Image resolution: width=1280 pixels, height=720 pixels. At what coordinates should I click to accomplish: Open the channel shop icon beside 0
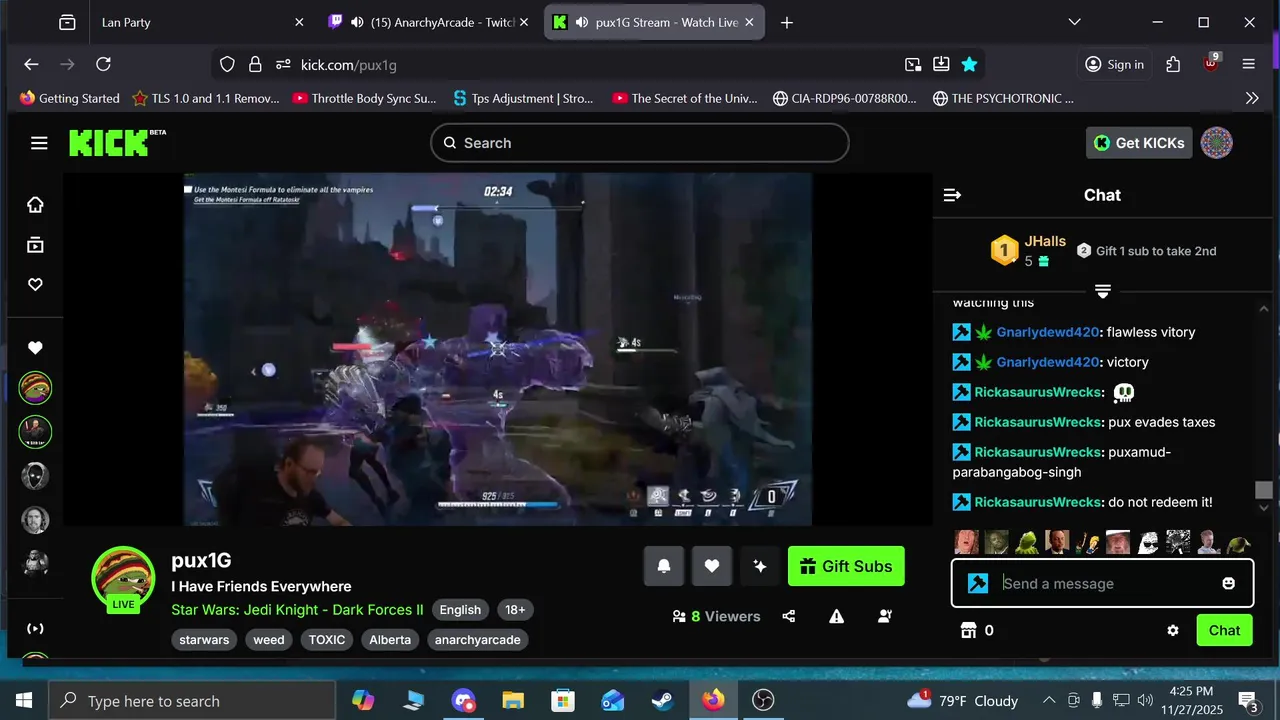click(x=967, y=630)
